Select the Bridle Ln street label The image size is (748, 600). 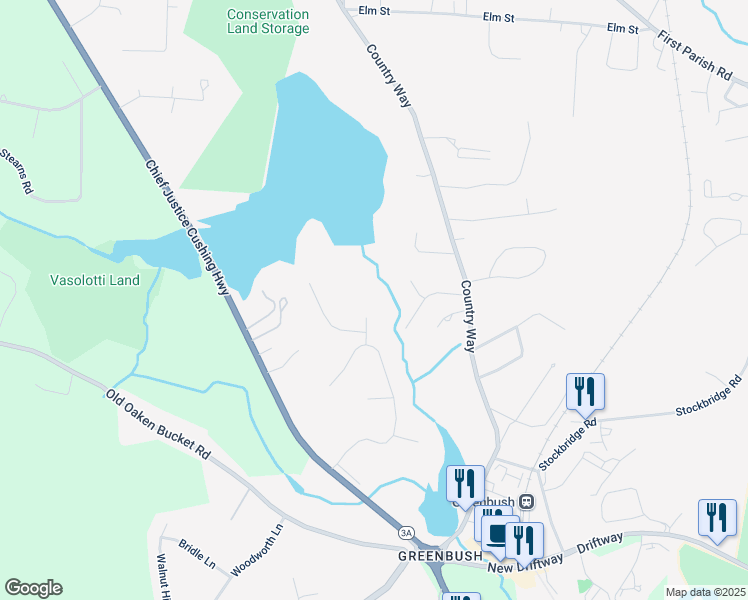(x=197, y=553)
